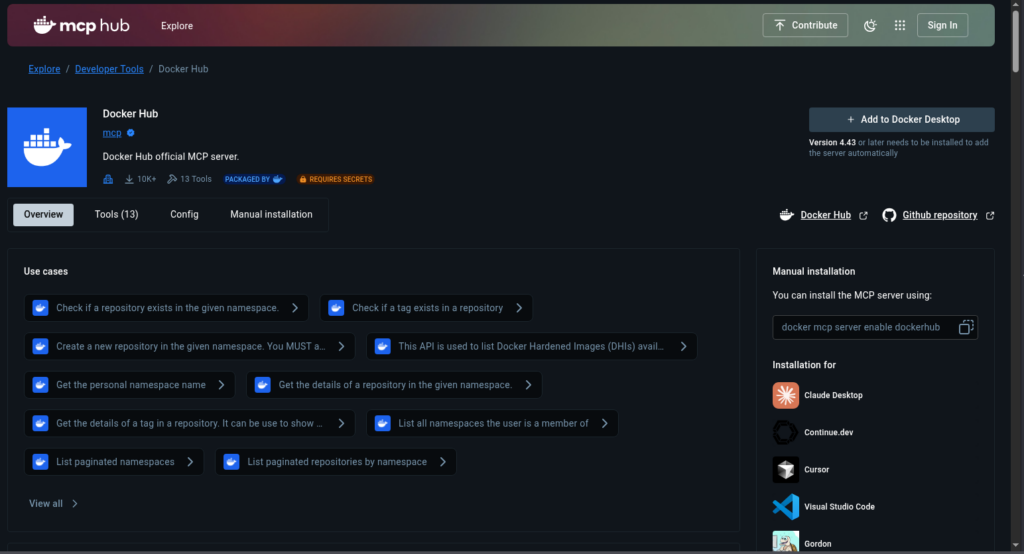Click the REQUIRES SECRETS lock badge

tap(336, 179)
